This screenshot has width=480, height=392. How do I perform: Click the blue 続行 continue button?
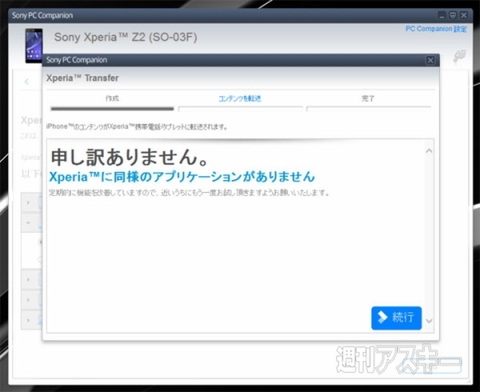click(x=396, y=318)
